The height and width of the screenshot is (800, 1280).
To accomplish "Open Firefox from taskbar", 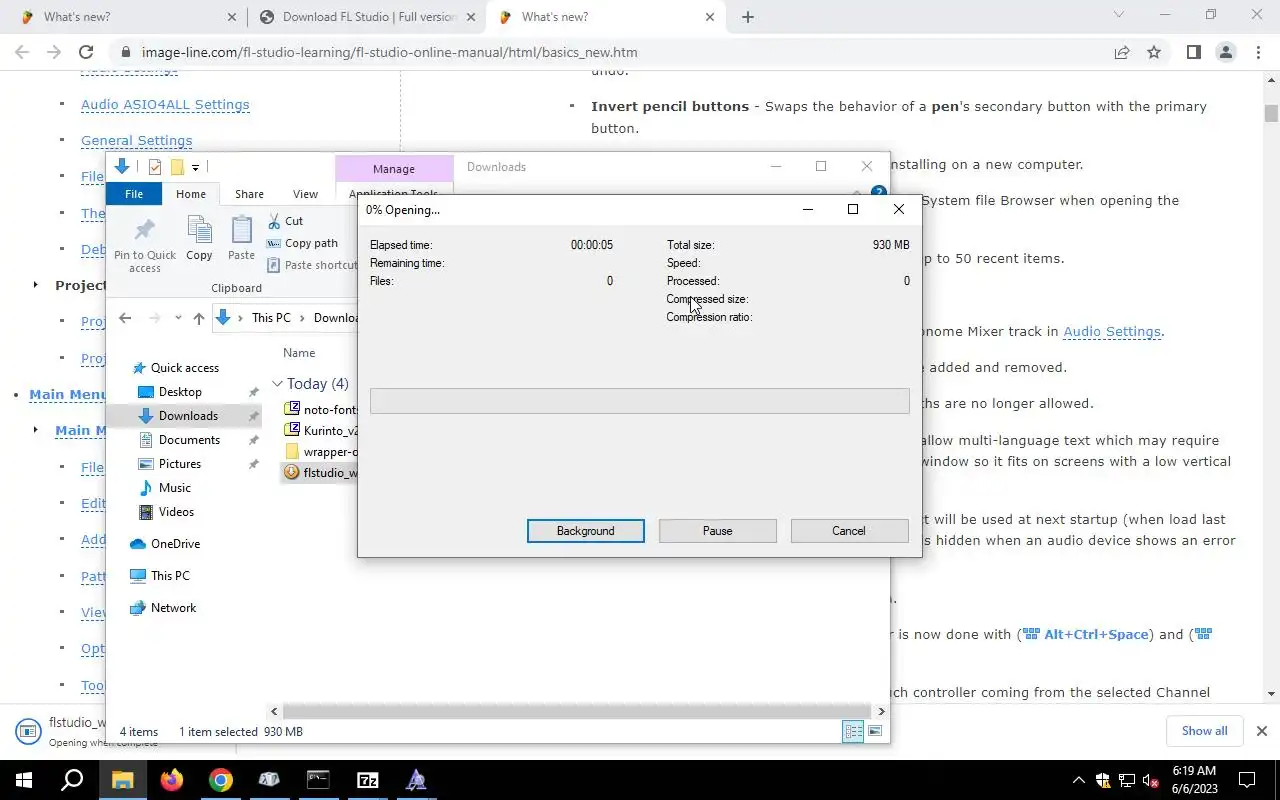I will coord(171,780).
